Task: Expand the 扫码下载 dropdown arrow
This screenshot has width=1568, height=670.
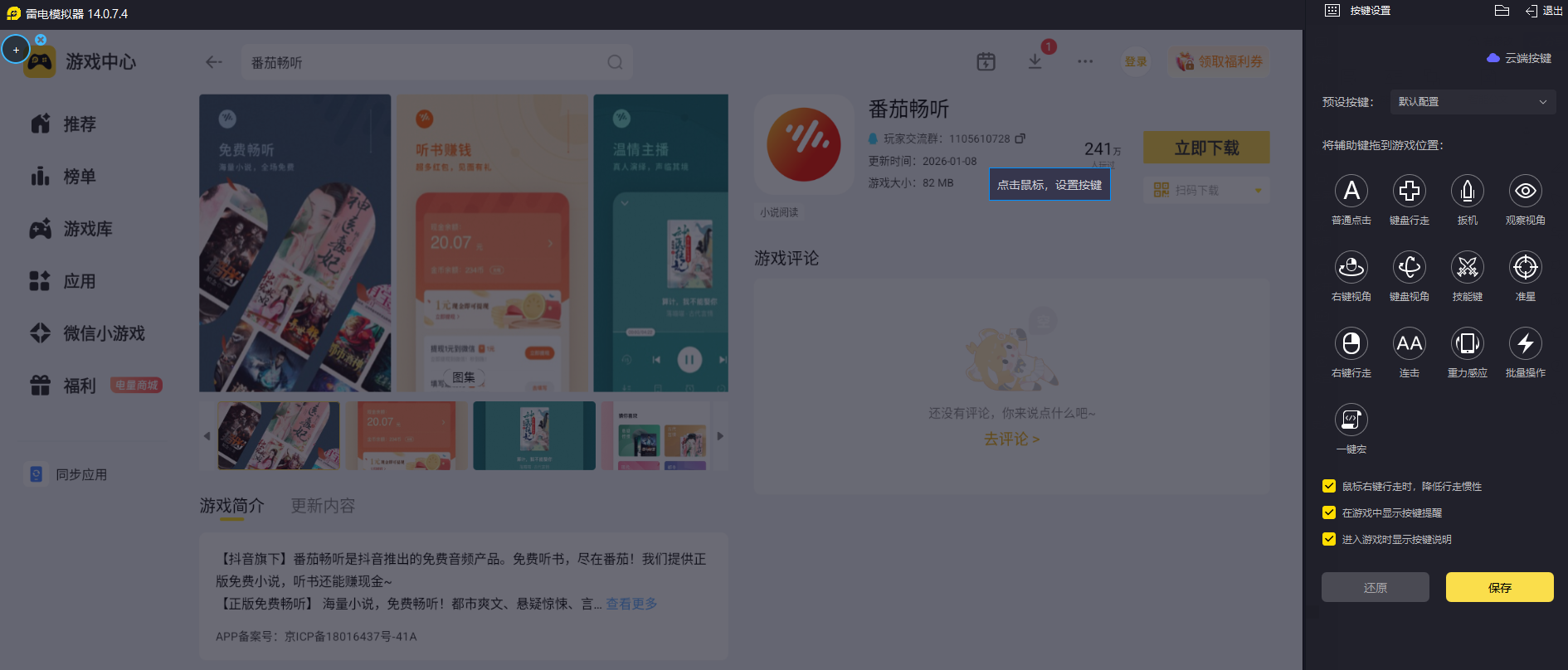Action: (1259, 191)
